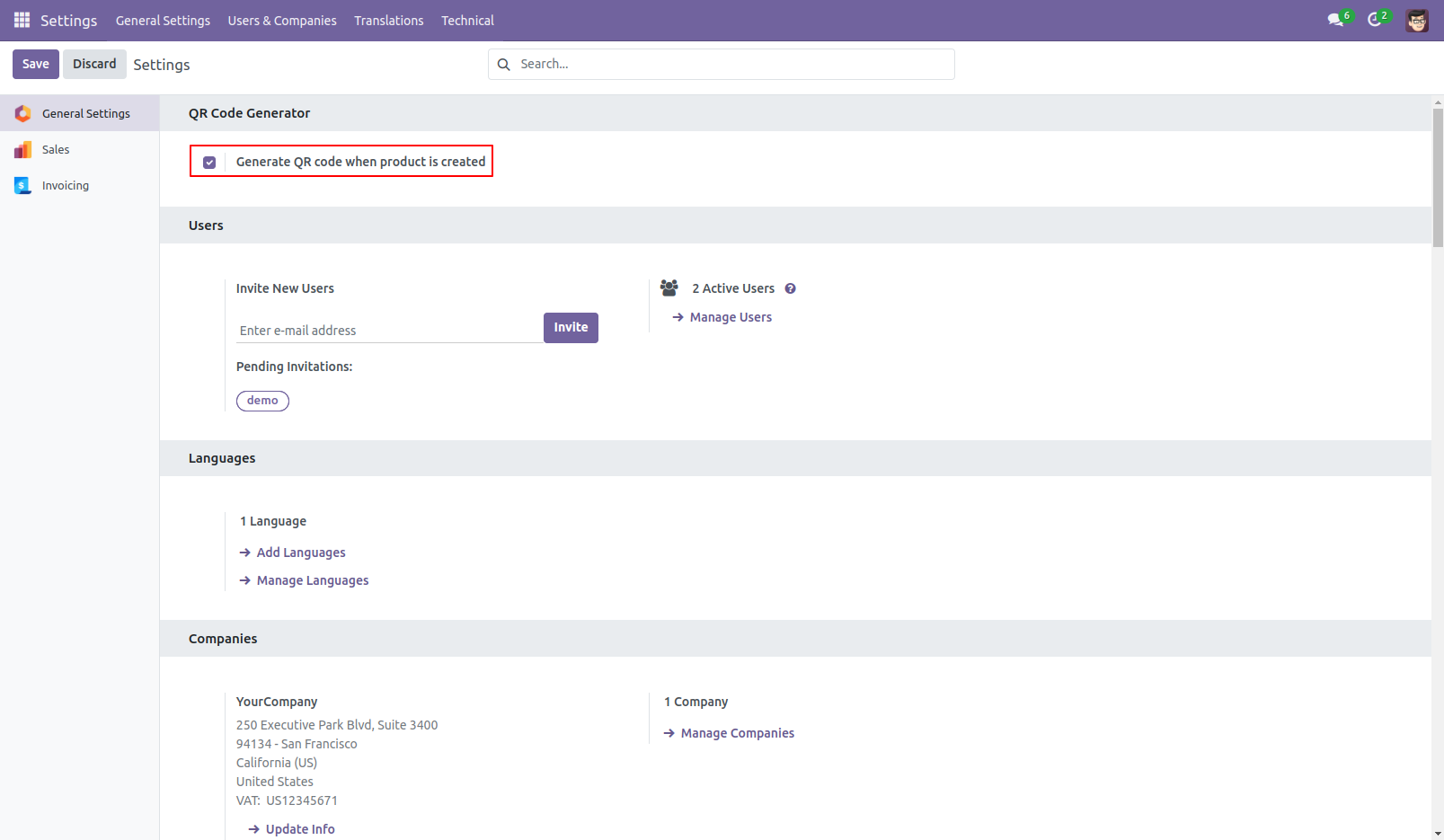This screenshot has height=840, width=1444.
Task: Save the settings changes
Action: pyautogui.click(x=35, y=64)
